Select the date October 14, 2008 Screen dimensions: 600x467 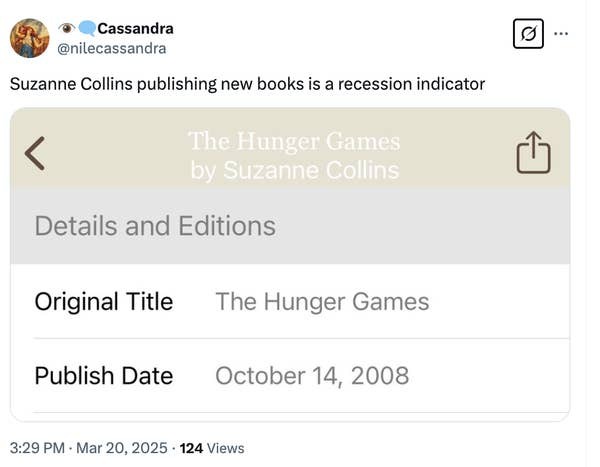pos(312,376)
